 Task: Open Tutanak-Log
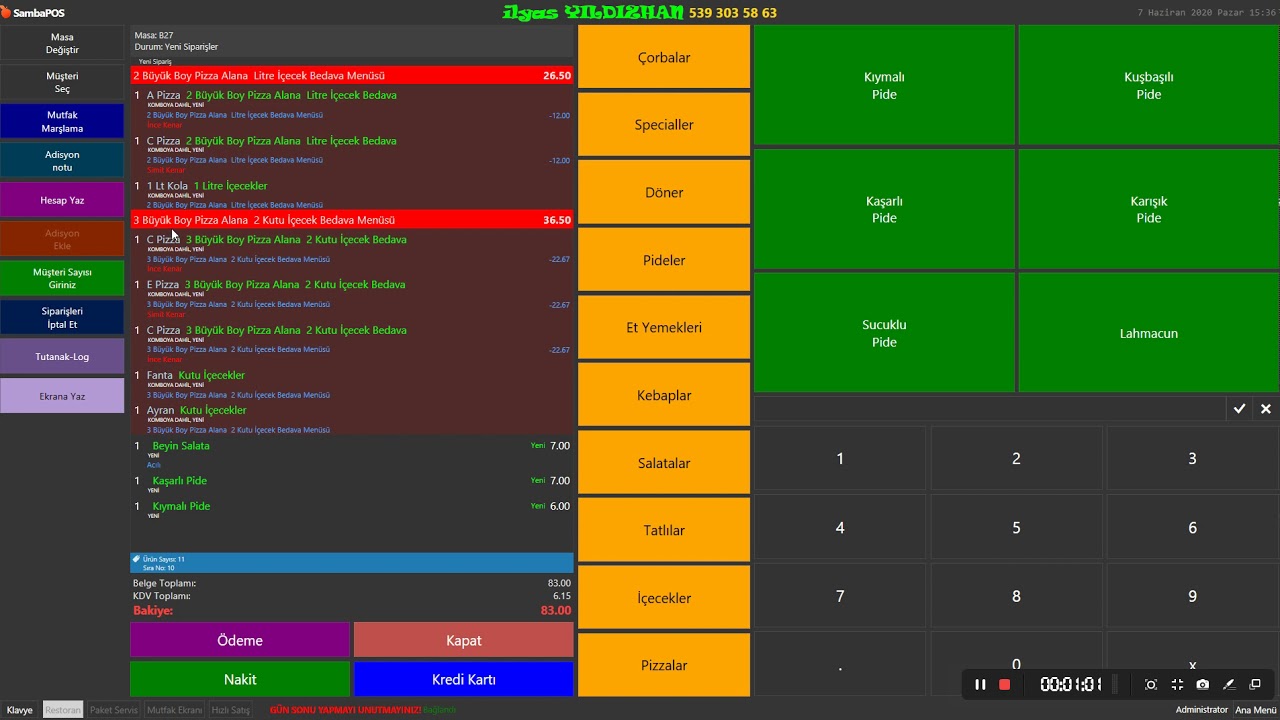[x=62, y=356]
